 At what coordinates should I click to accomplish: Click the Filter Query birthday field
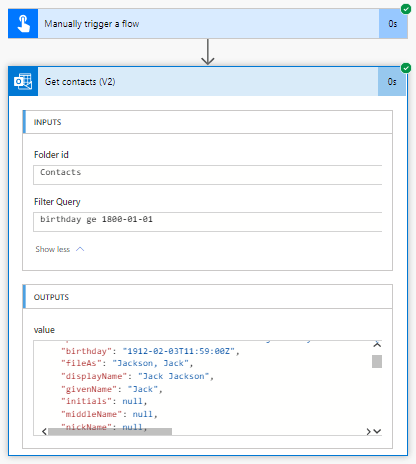(x=208, y=222)
